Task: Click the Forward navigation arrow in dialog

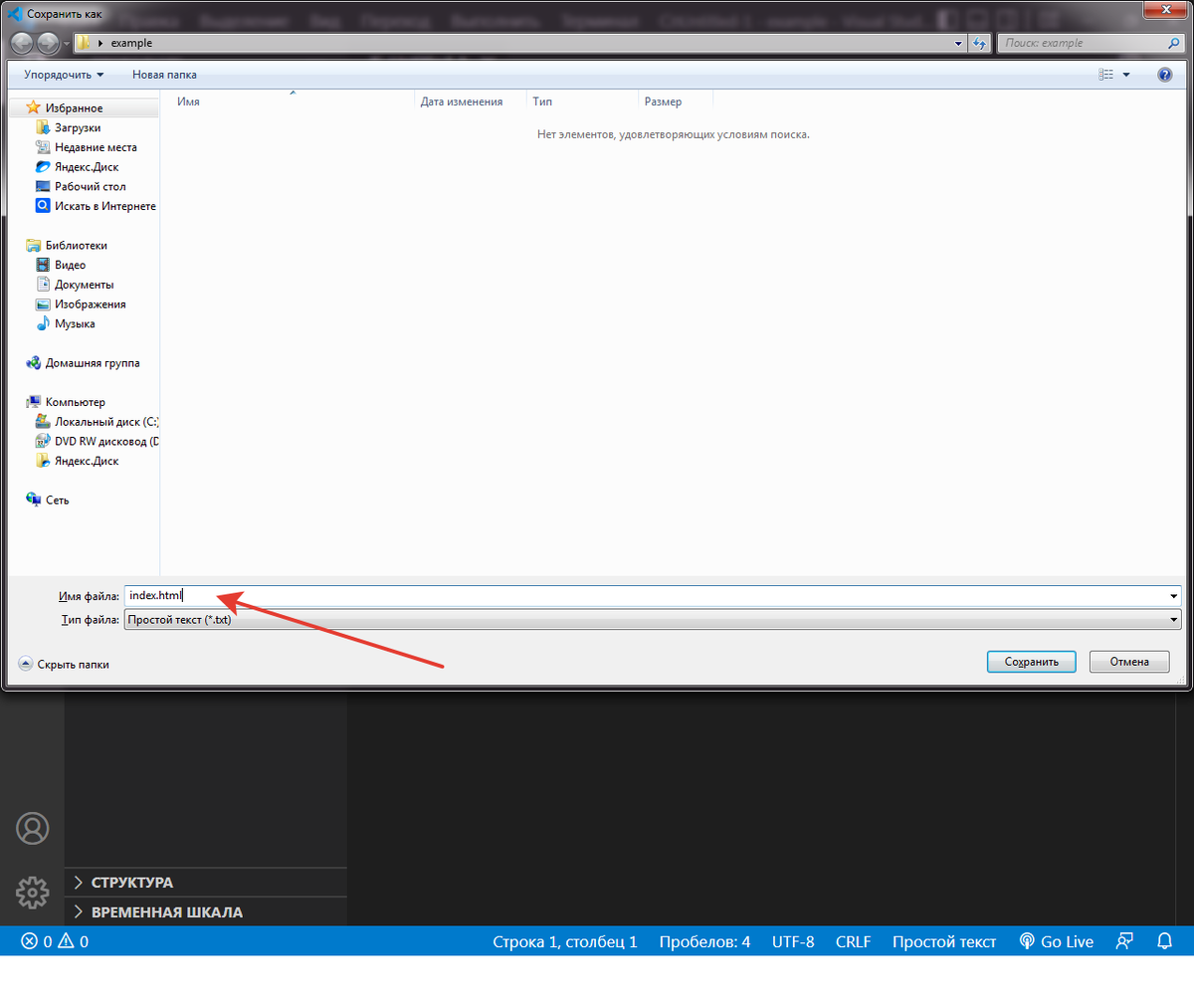Action: [x=48, y=43]
